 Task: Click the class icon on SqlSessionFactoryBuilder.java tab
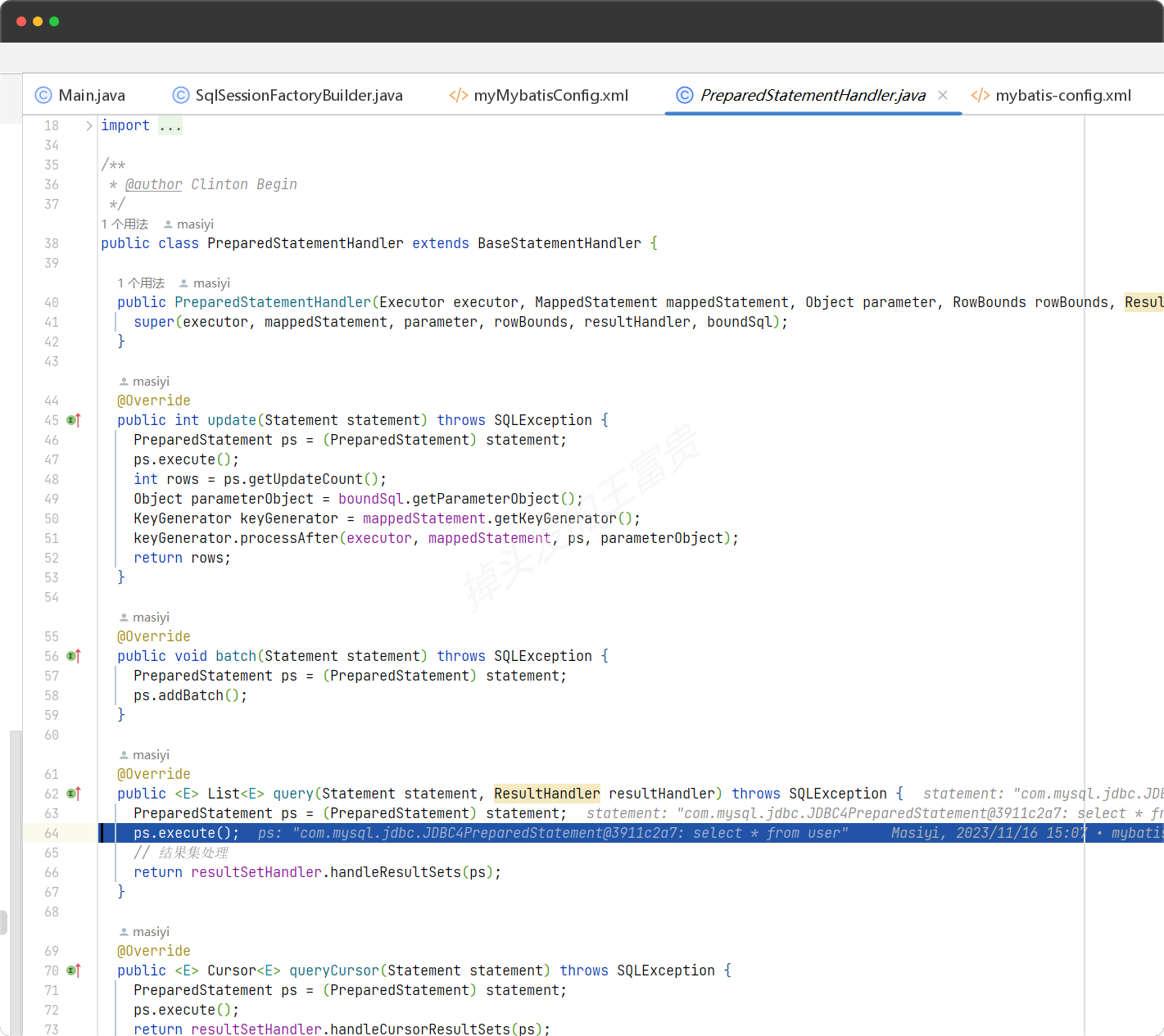[x=181, y=95]
